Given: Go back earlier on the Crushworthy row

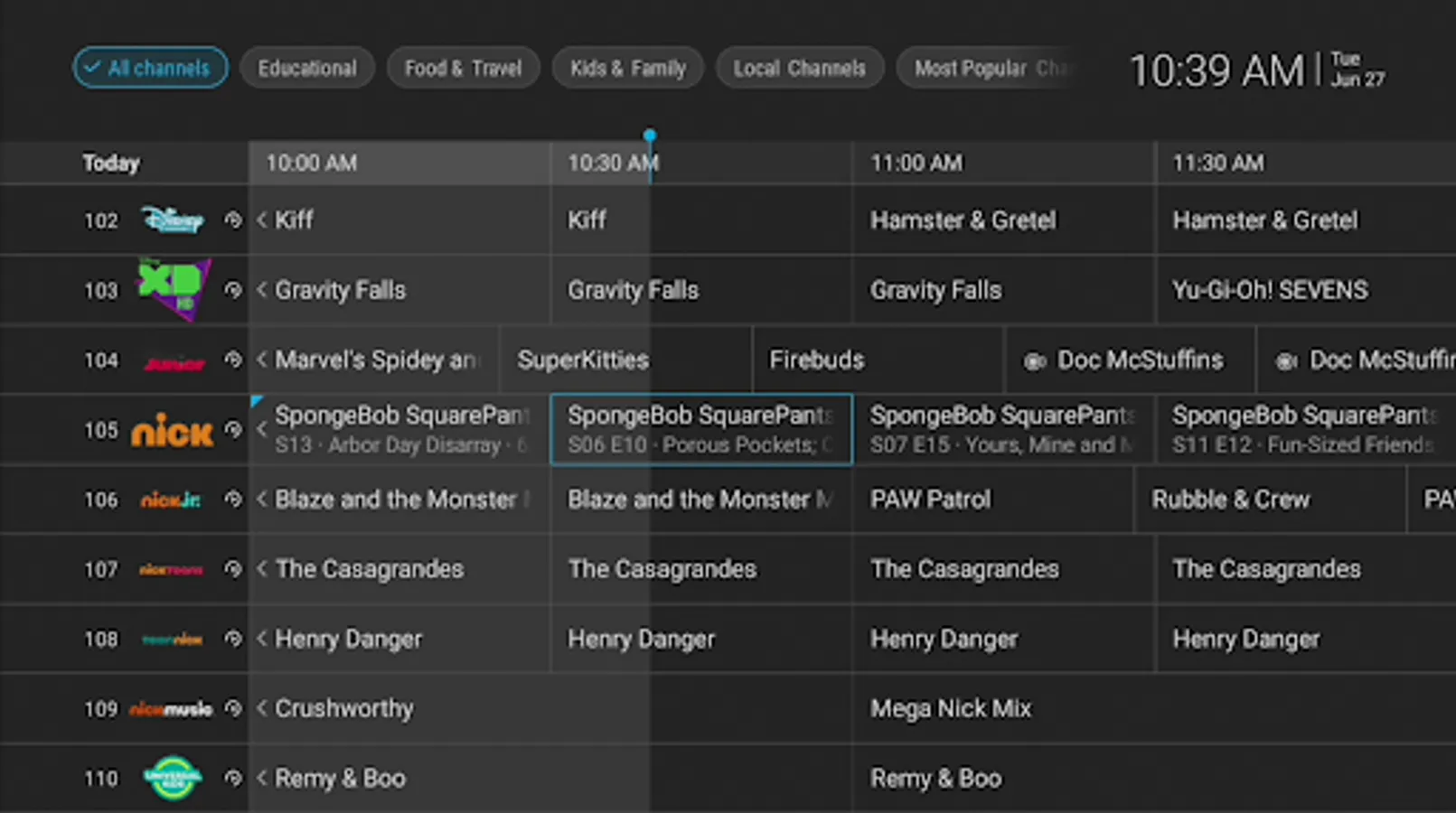Looking at the screenshot, I should pos(262,708).
